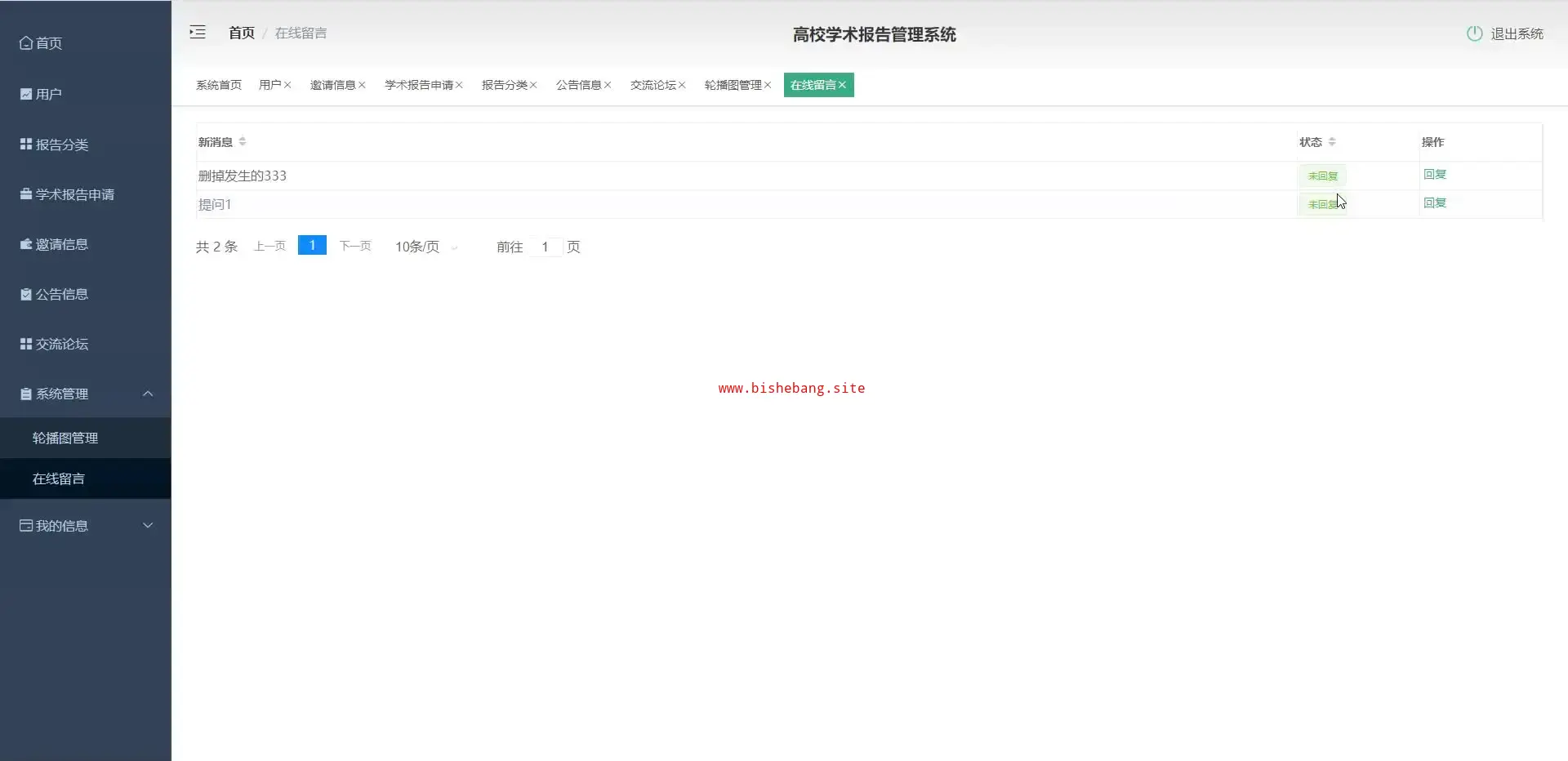Click the 公告信息 clipboard icon

26,294
